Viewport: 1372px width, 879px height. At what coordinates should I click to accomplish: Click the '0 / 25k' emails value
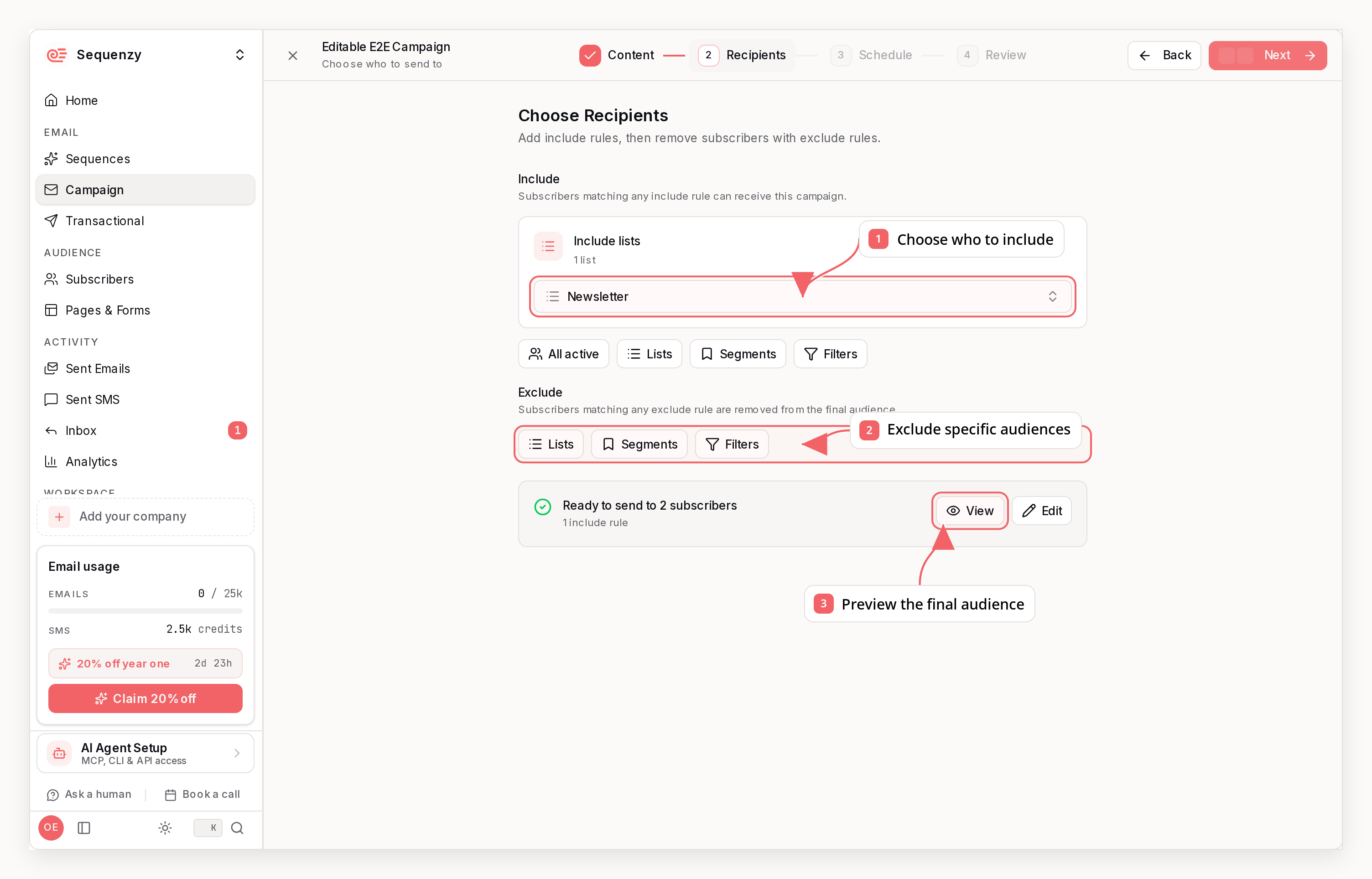220,593
